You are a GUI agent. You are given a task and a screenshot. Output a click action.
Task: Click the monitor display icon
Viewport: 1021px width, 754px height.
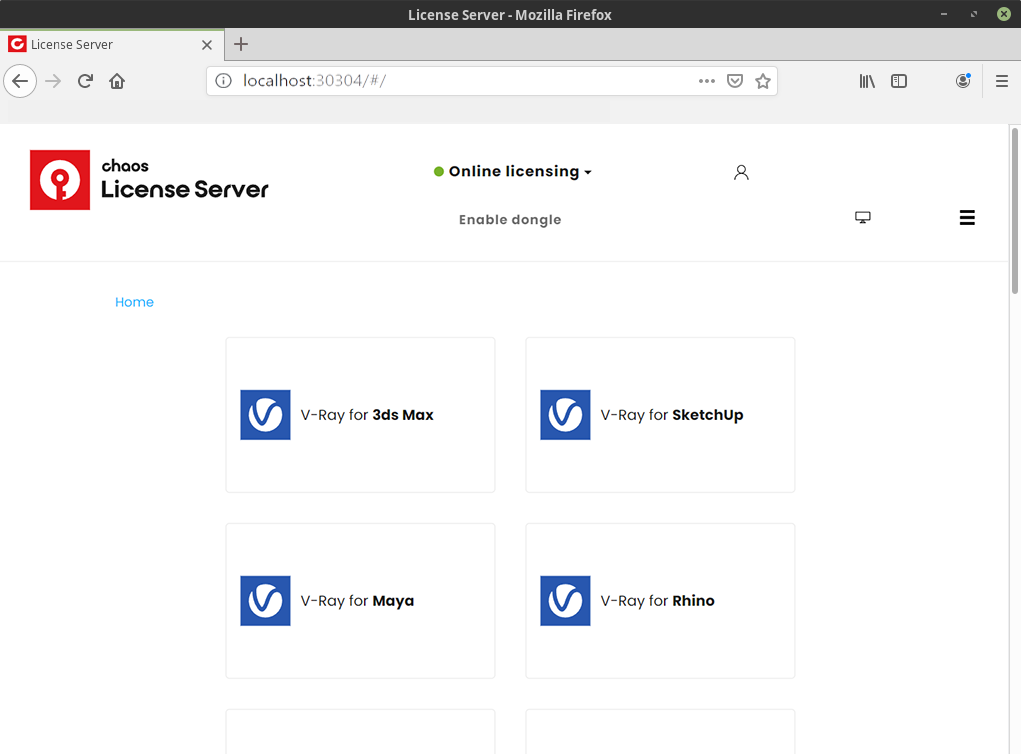click(x=863, y=217)
